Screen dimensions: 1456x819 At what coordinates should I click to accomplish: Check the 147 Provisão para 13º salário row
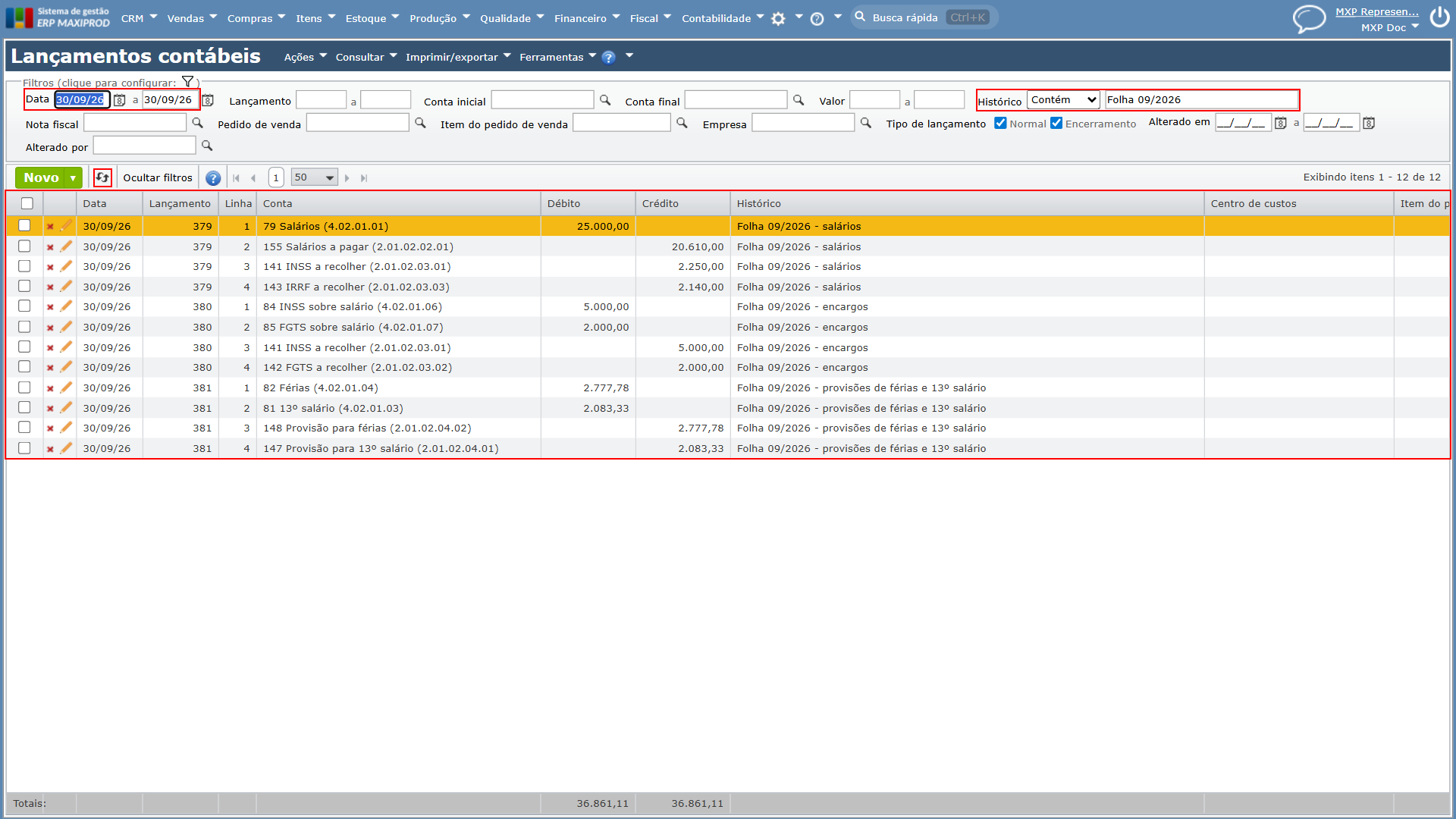[24, 448]
